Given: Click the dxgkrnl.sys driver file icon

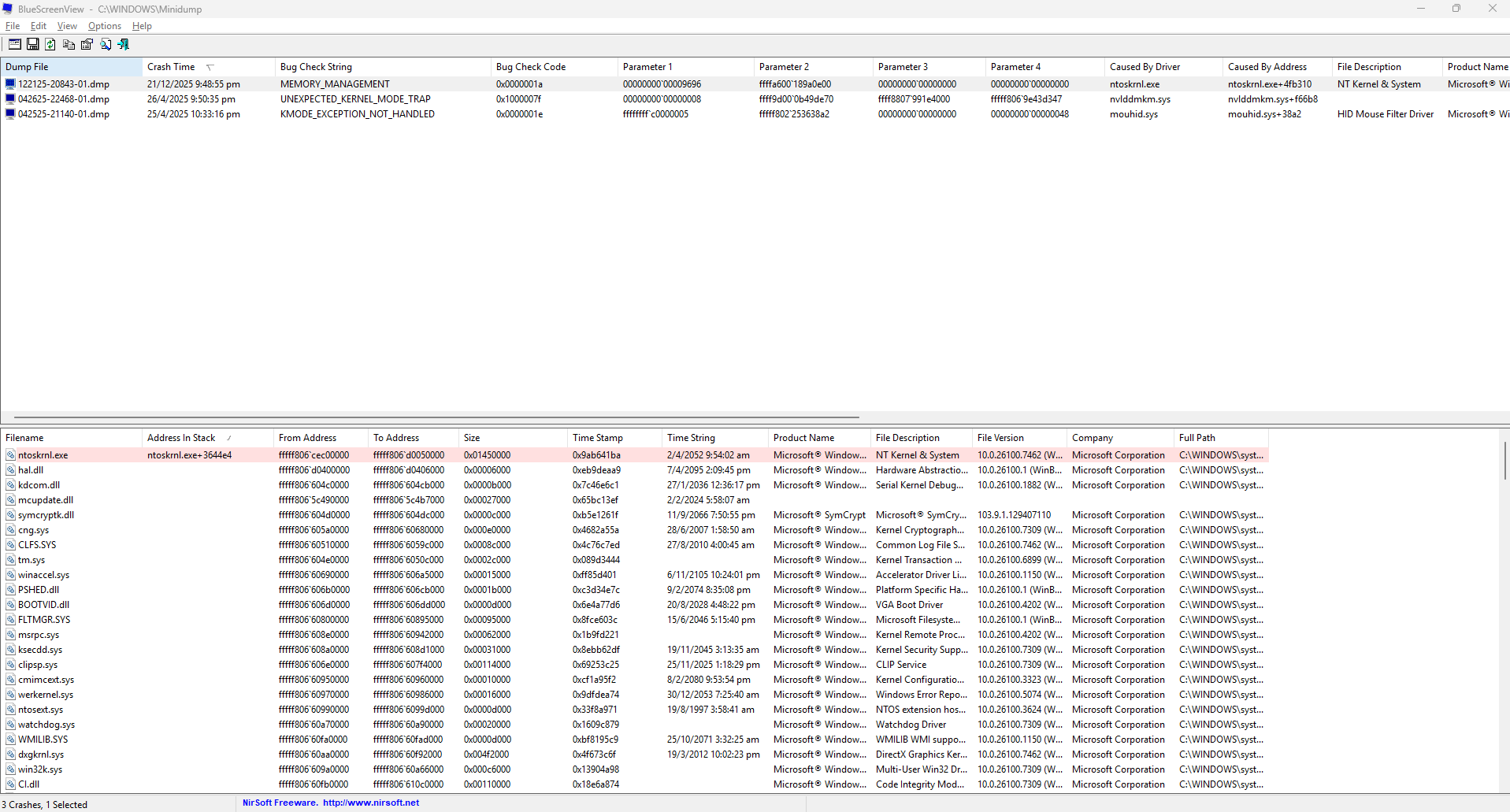Looking at the screenshot, I should [11, 755].
